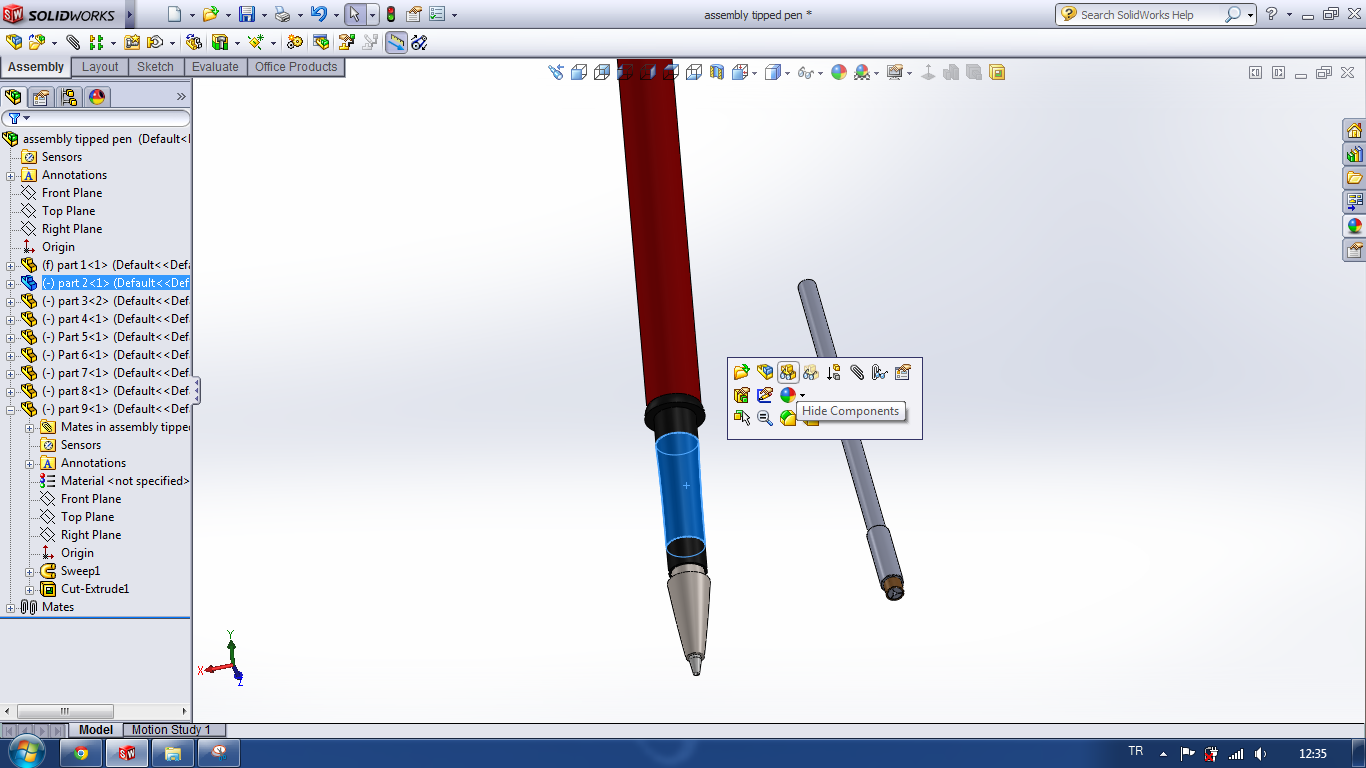Viewport: 1366px width, 768px height.
Task: Open the File Explorer folder icon in task pane
Action: 1354,178
